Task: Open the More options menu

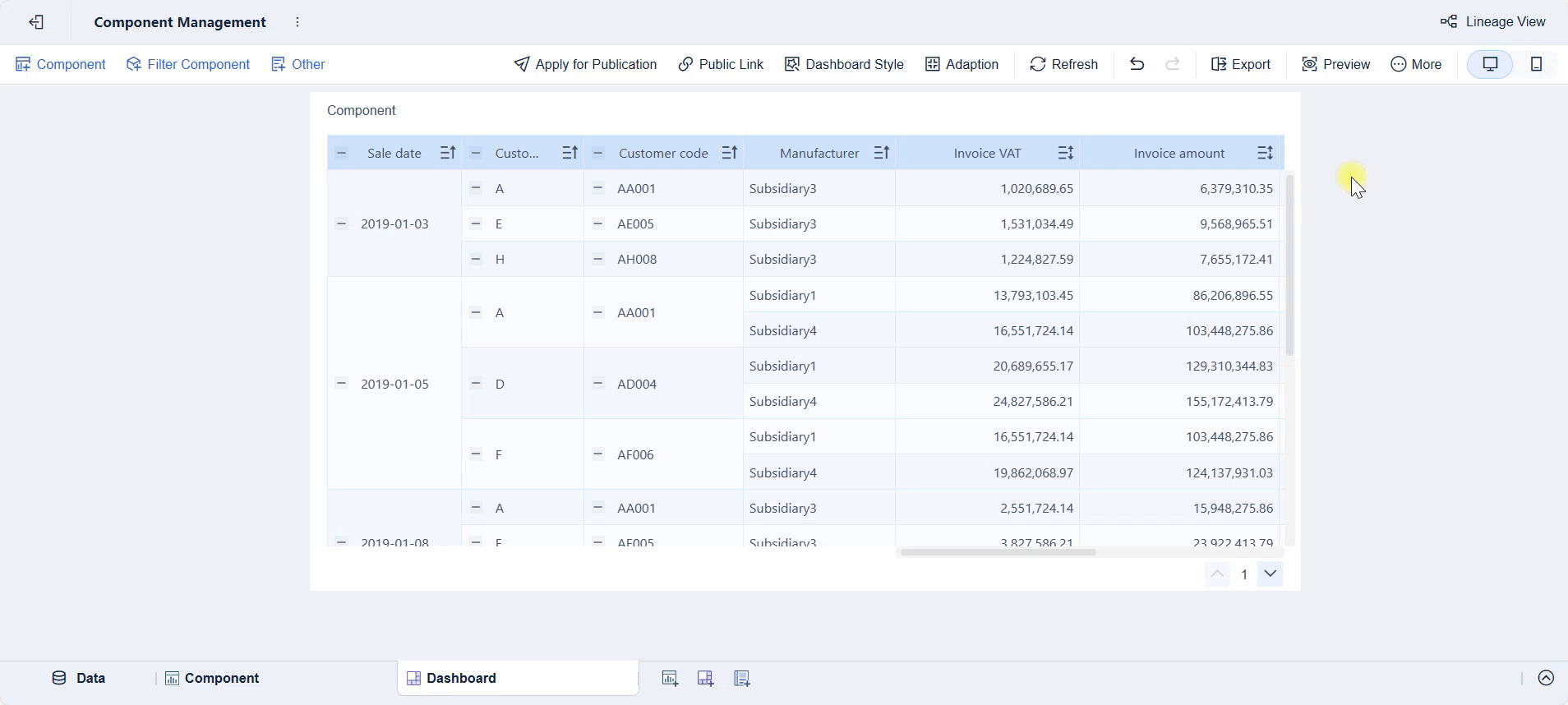Action: coord(1416,64)
